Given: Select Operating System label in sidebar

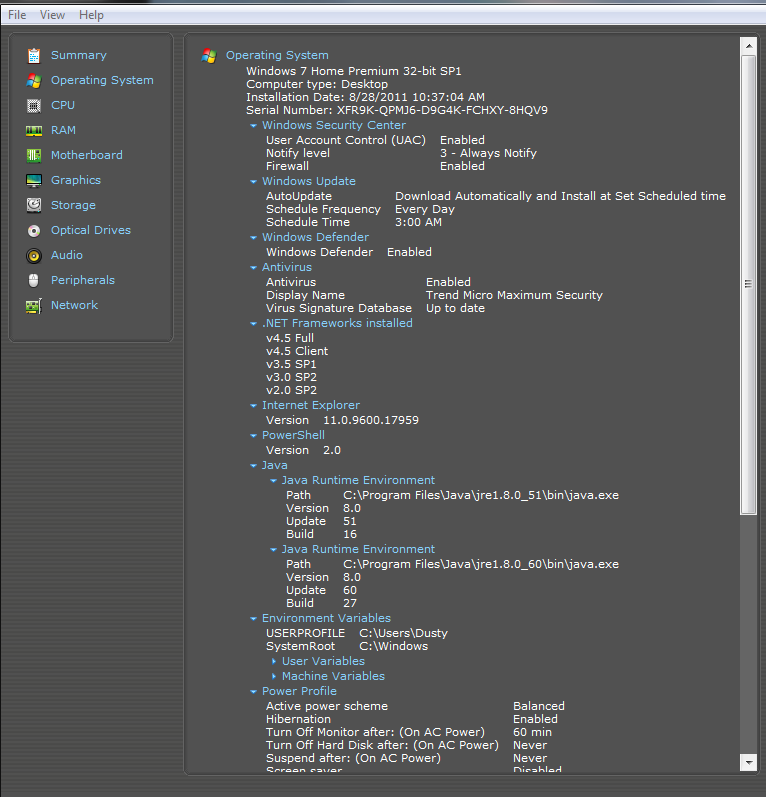Looking at the screenshot, I should coord(102,80).
